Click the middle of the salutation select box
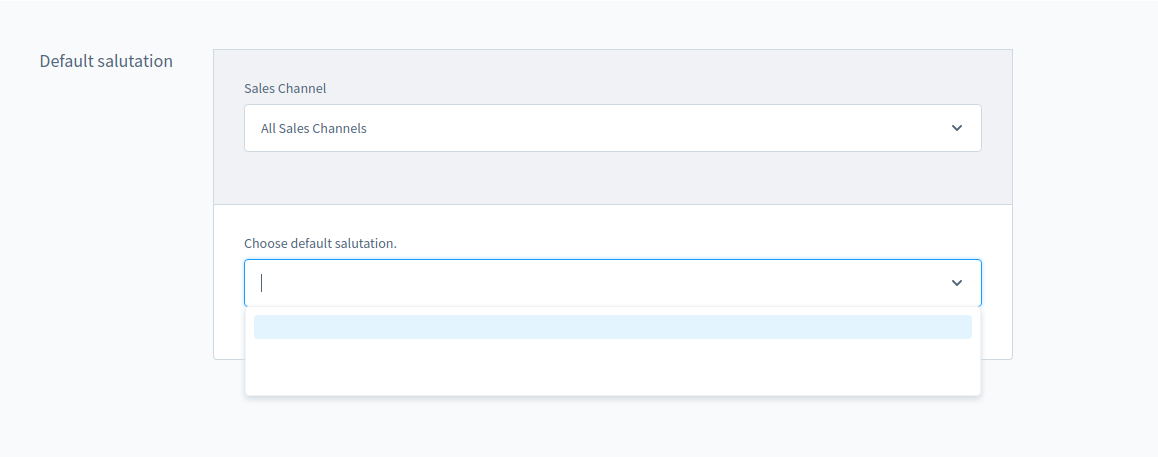The image size is (1158, 457). click(x=612, y=283)
